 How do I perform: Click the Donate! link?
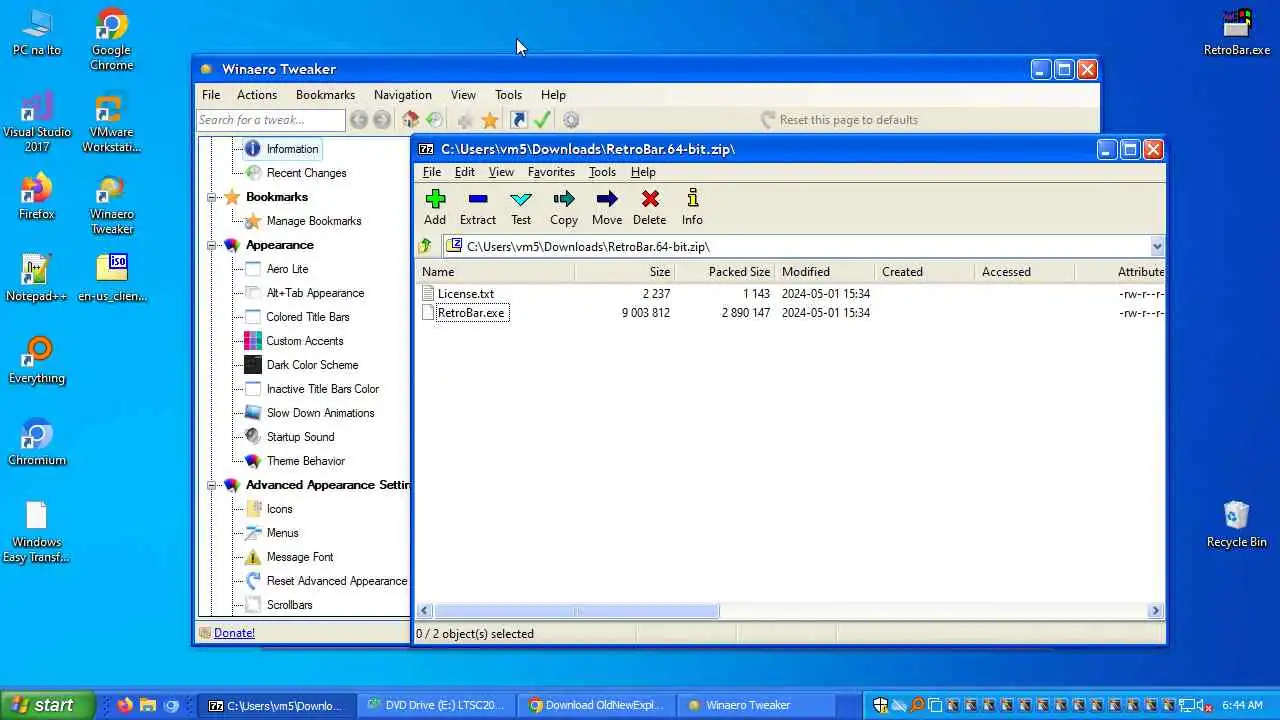coord(234,633)
